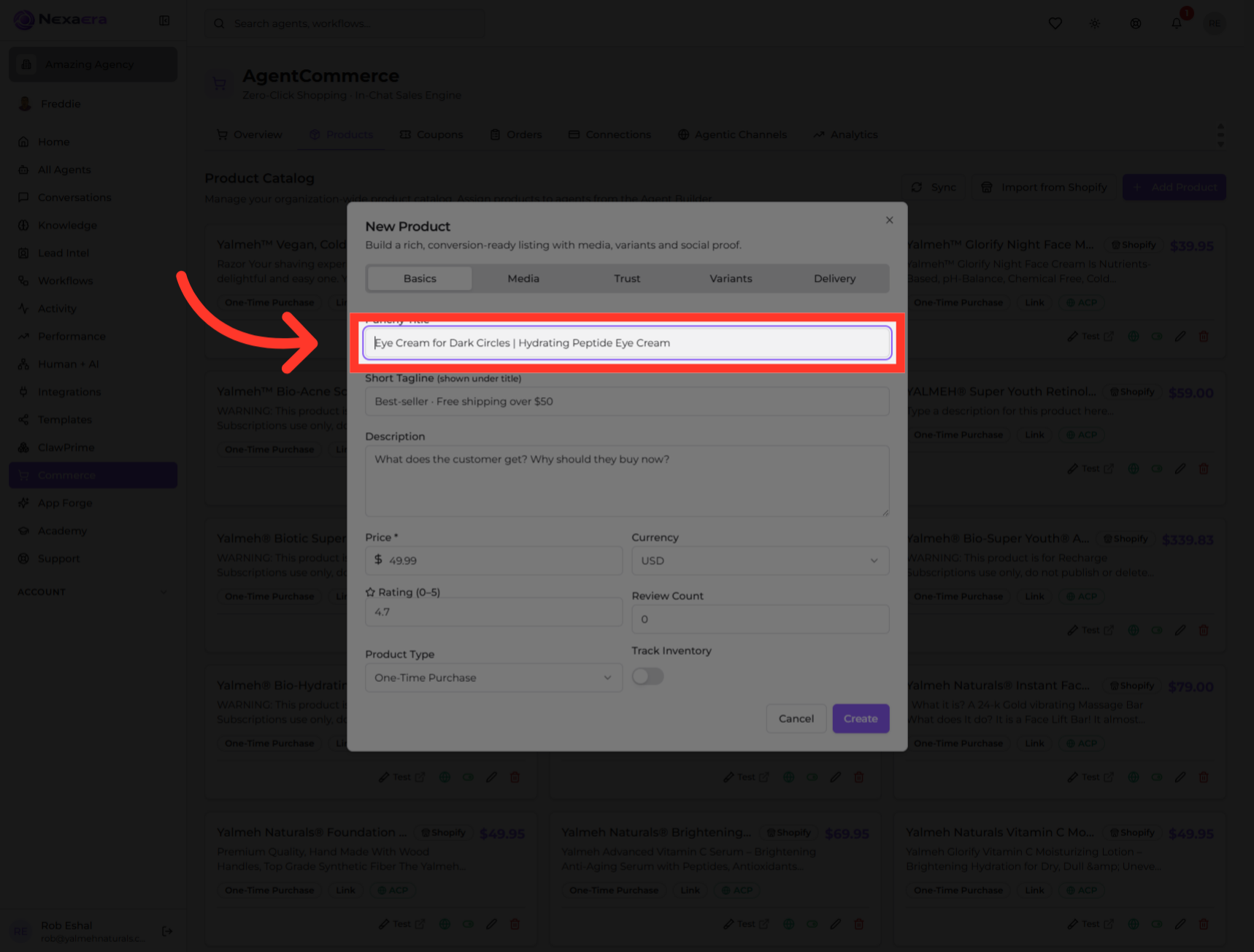
Task: Open the Amazing Agency workspace switcher
Action: [93, 64]
